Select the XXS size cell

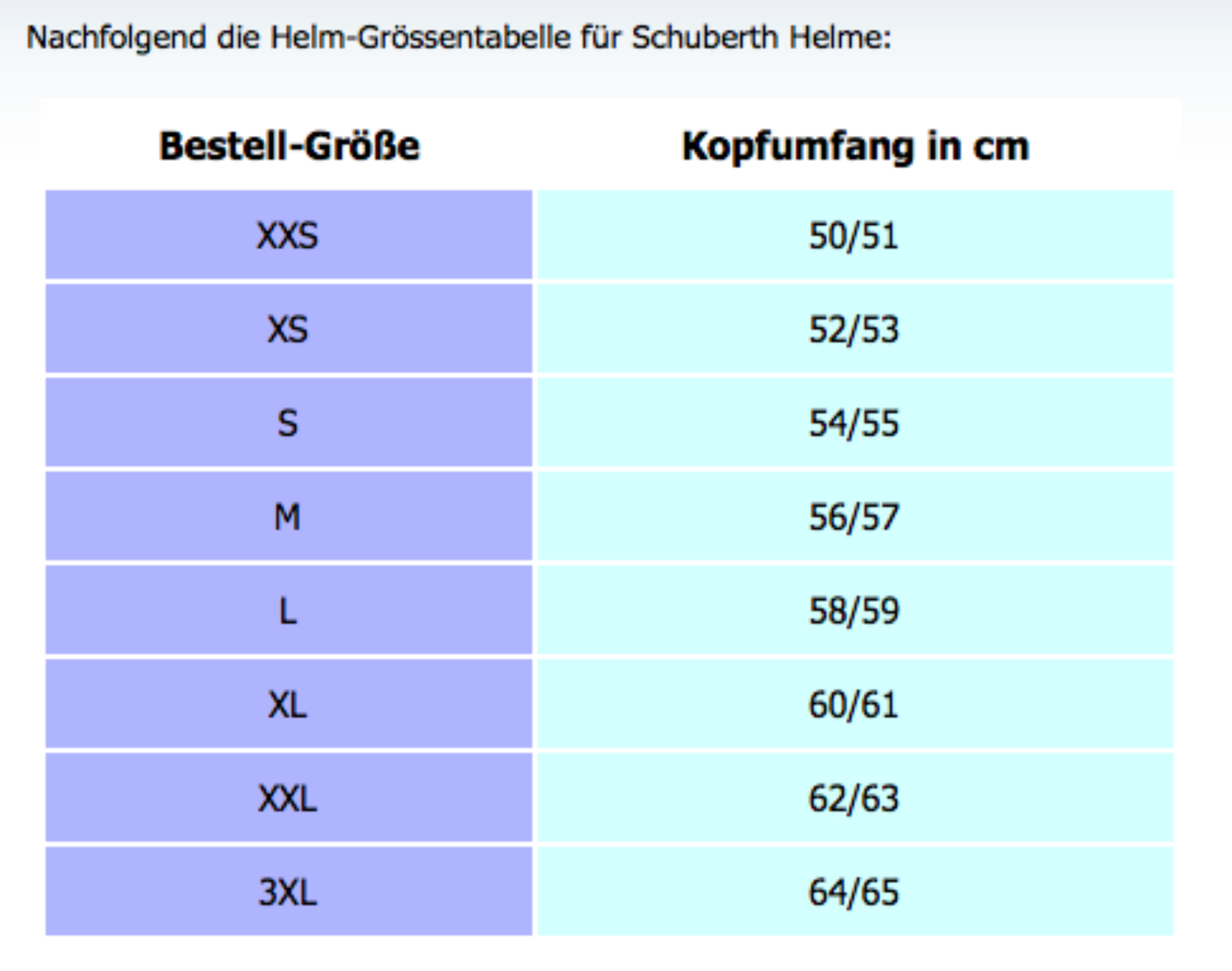[288, 236]
